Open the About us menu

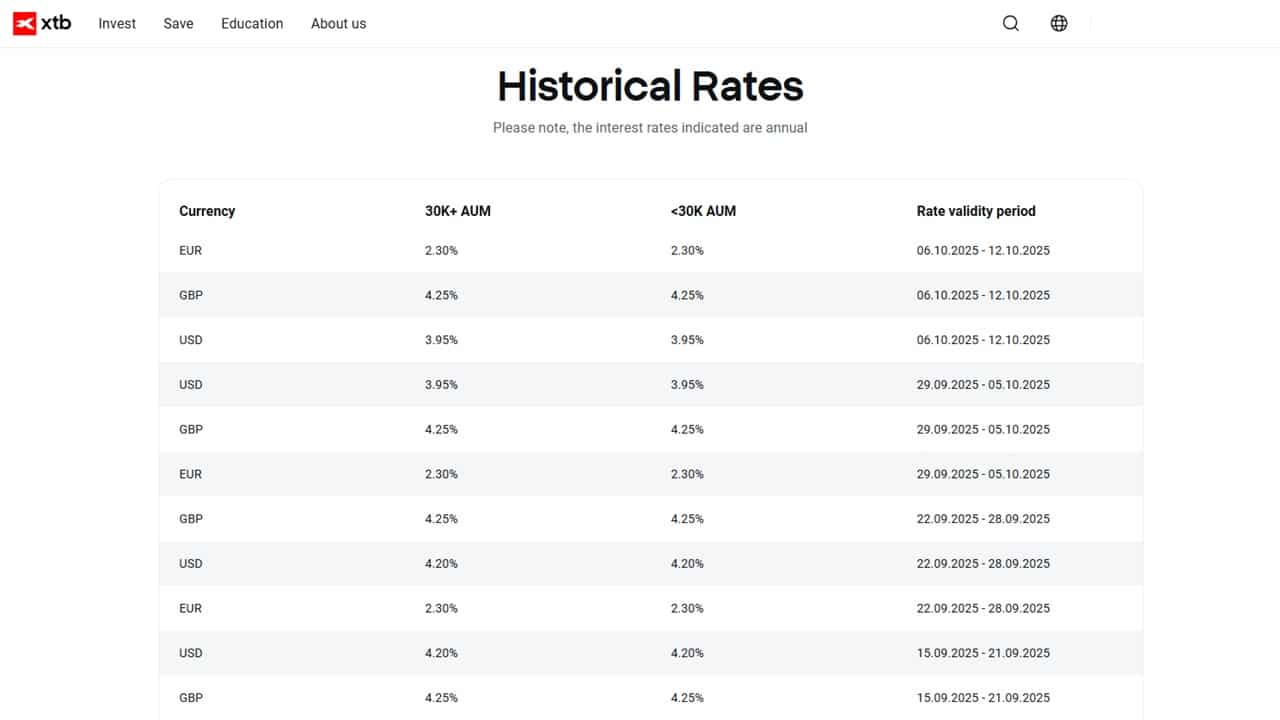(x=338, y=23)
